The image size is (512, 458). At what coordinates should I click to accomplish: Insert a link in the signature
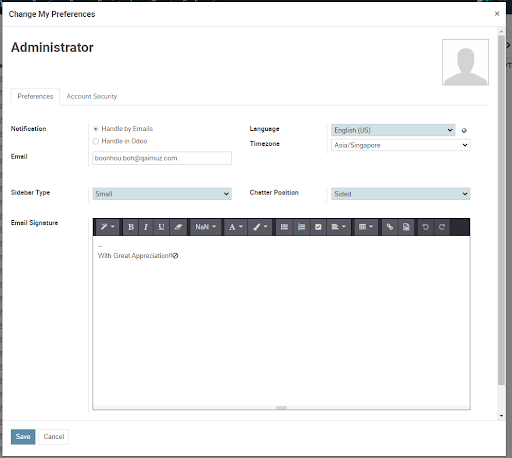[x=390, y=227]
